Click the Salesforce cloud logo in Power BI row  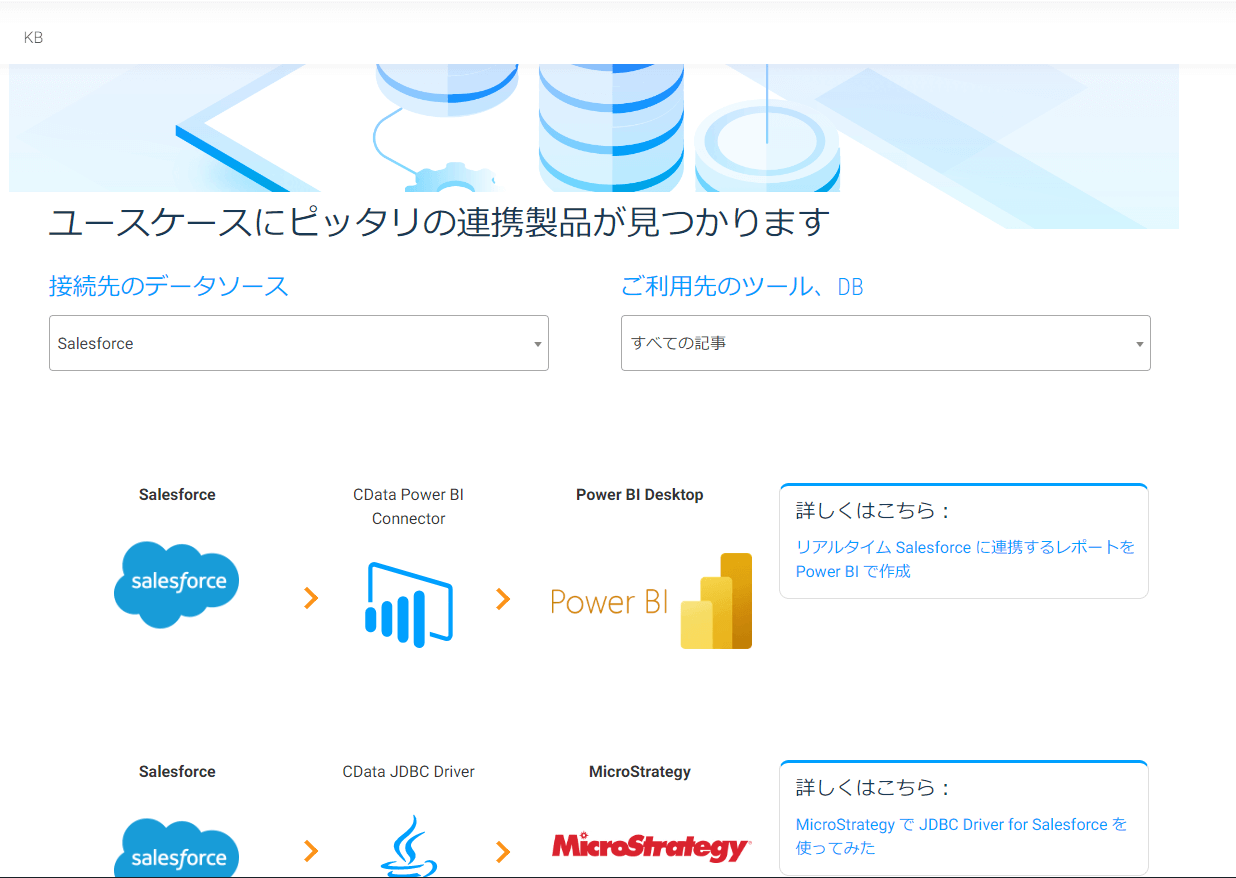point(177,585)
